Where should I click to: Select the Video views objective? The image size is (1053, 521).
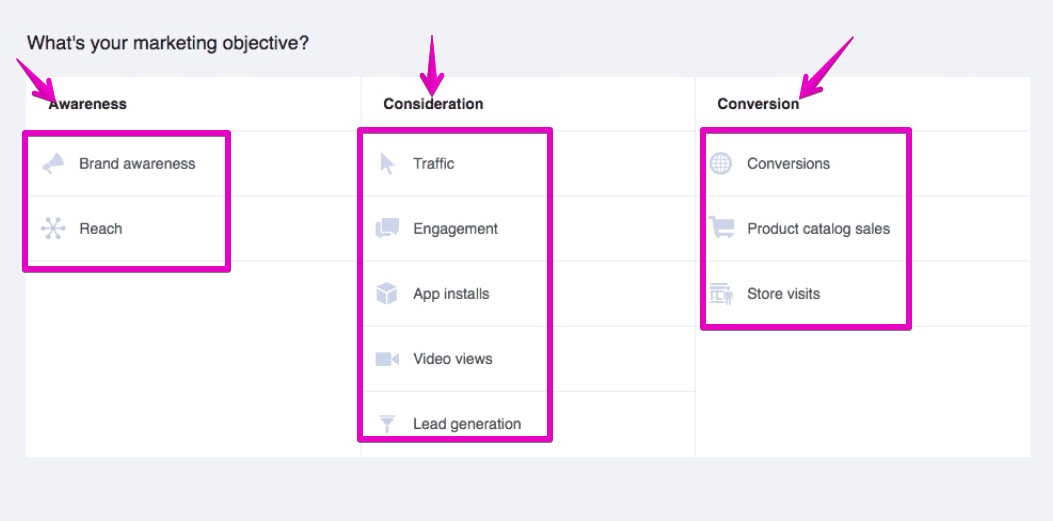pyautogui.click(x=453, y=359)
